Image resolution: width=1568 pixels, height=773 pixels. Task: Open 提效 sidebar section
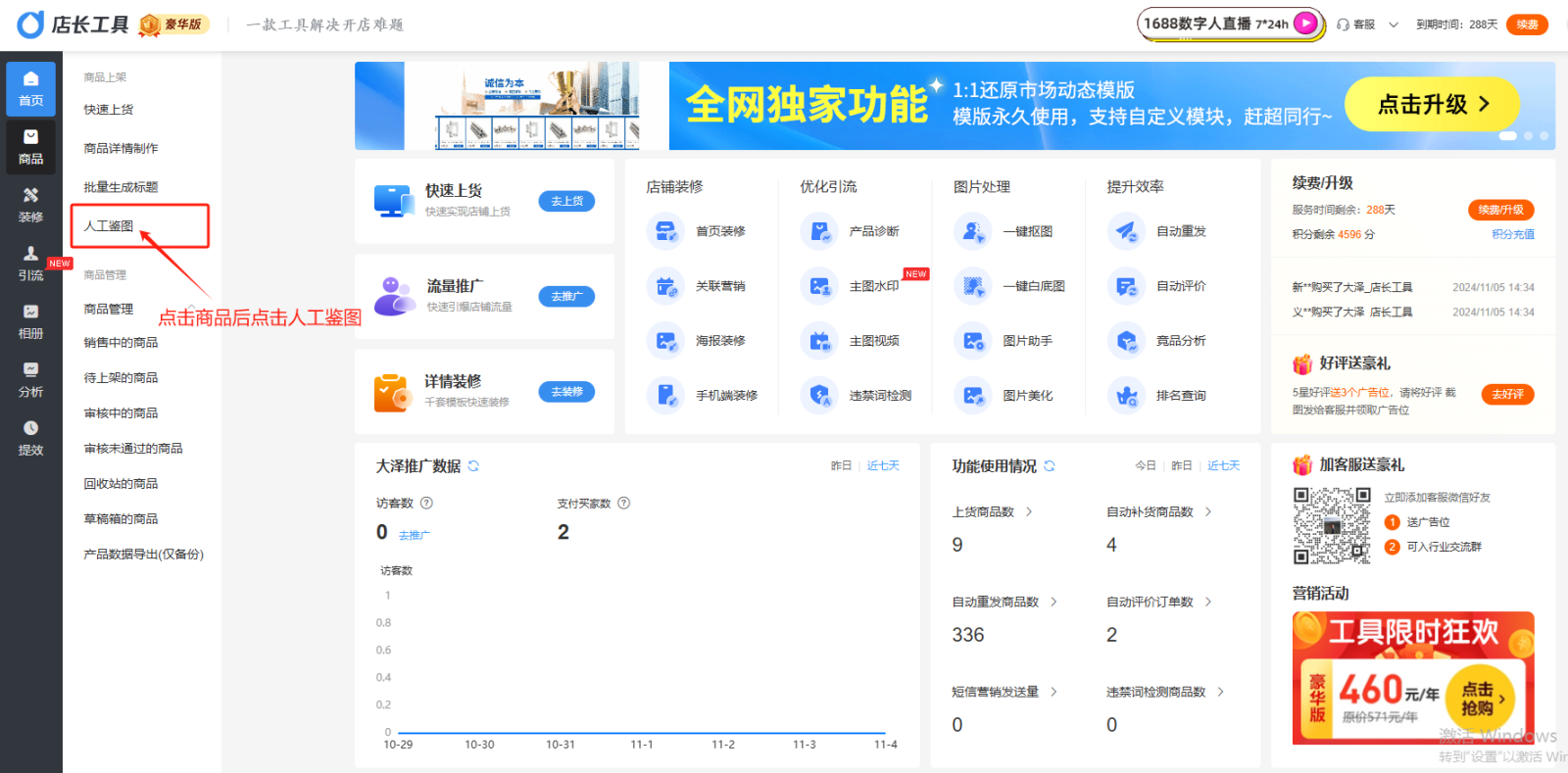(30, 438)
